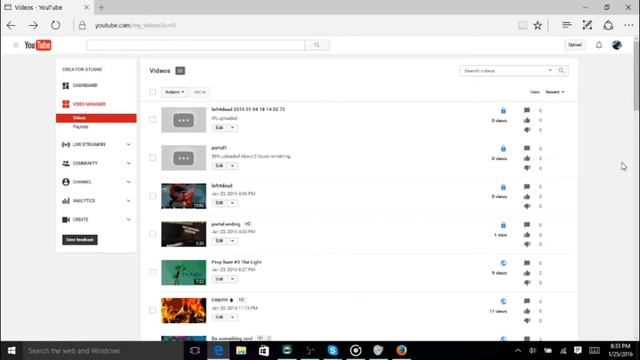Open the reading view book icon
Image resolution: width=640 pixels, height=360 pixels.
(522, 25)
